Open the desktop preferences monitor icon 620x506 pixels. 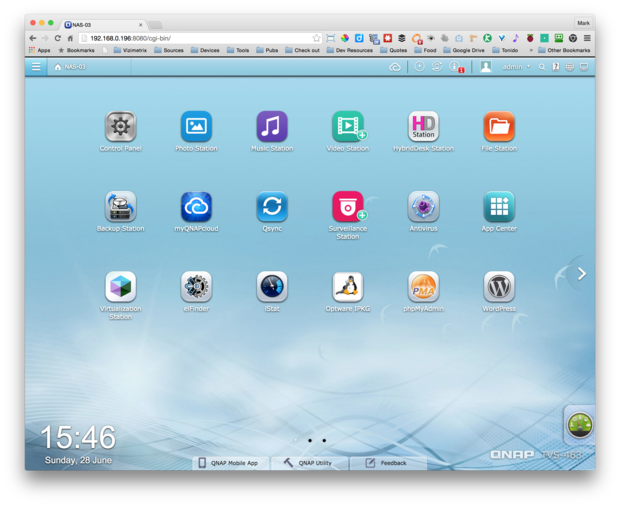(584, 67)
